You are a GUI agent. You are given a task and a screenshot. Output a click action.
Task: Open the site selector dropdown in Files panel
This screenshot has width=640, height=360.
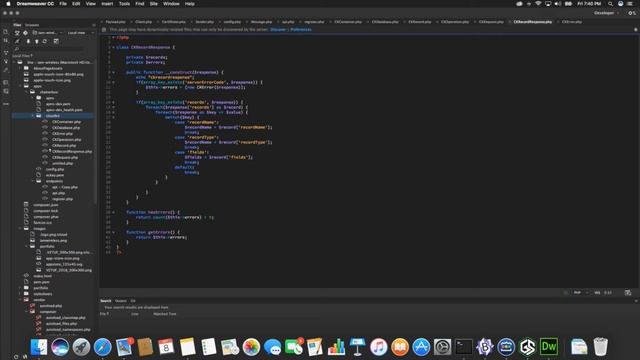(x=48, y=33)
